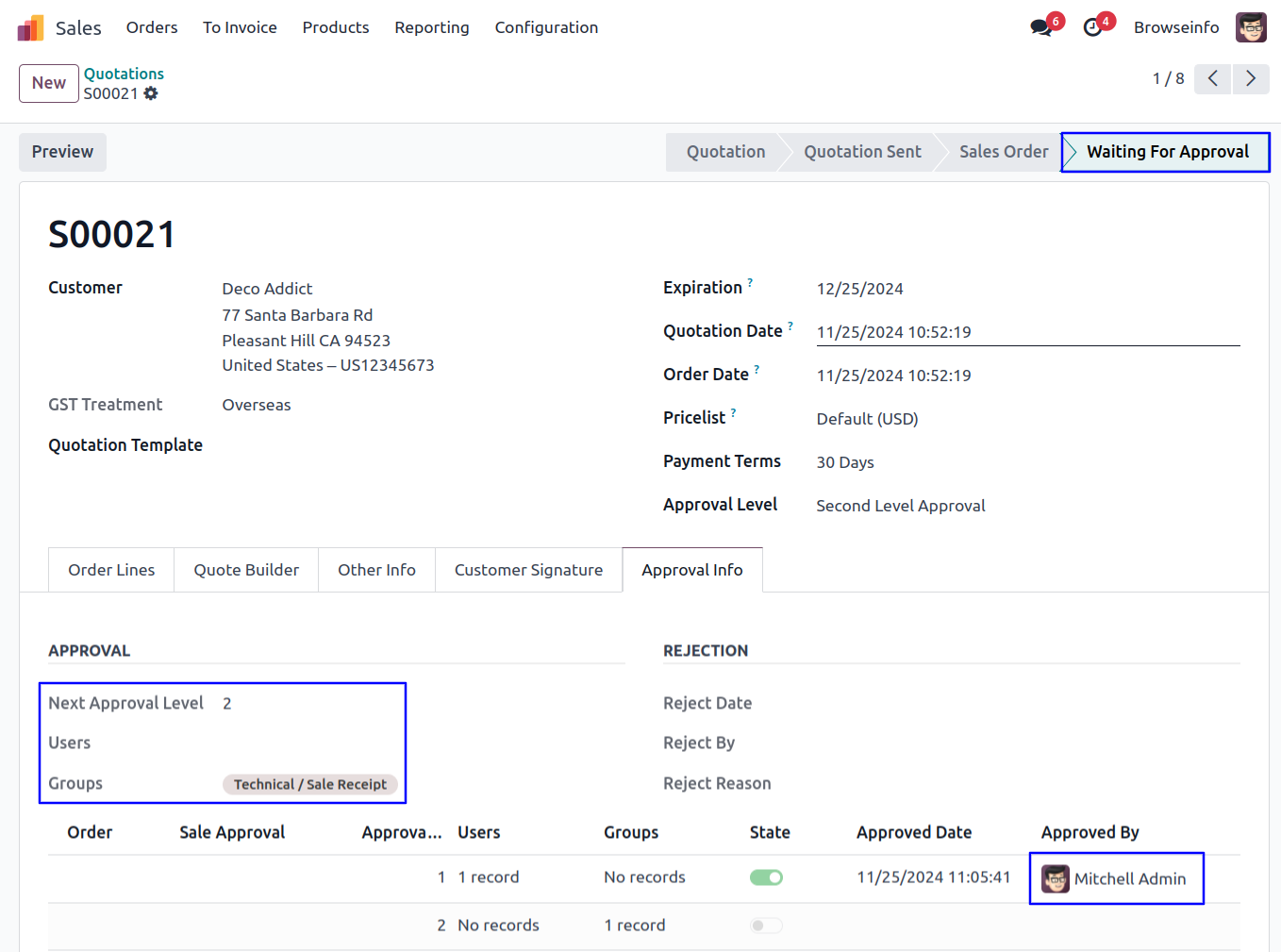The height and width of the screenshot is (952, 1281).
Task: Toggle the disabled state switch for level 2
Action: [766, 926]
